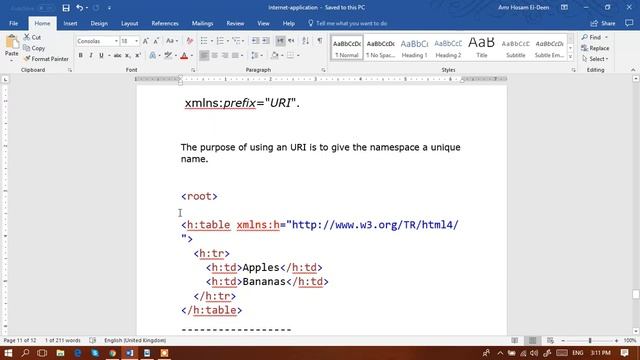This screenshot has width=640, height=360.
Task: Open the Windows Start menu
Action: click(8, 353)
